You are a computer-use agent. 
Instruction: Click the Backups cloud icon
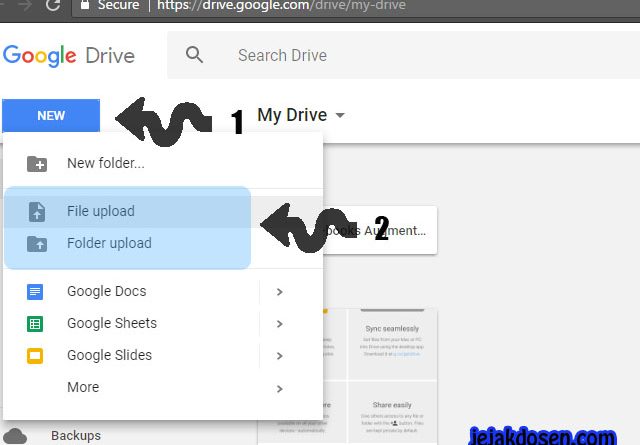(x=16, y=436)
